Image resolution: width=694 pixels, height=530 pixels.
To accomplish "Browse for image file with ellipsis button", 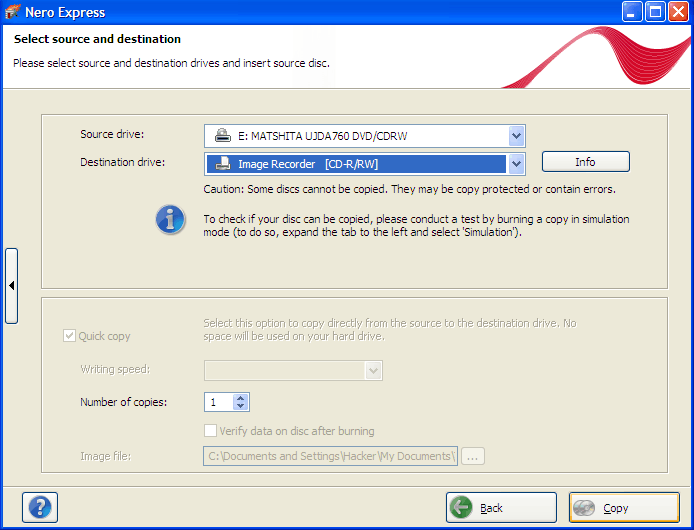I will (x=473, y=456).
